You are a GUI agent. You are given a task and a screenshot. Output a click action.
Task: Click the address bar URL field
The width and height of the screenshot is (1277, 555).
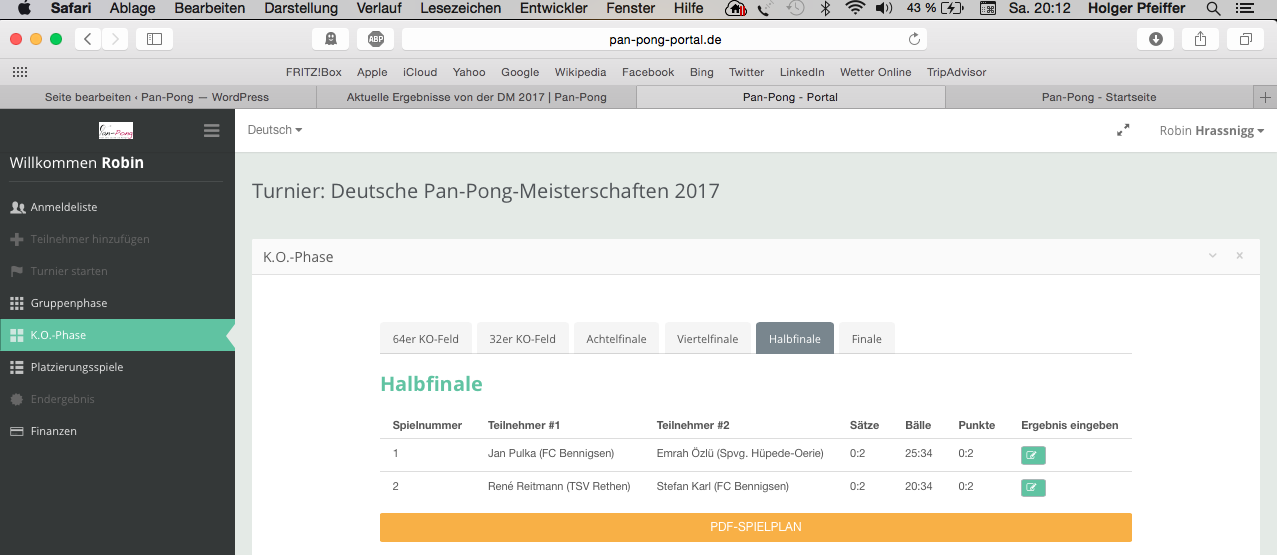pos(664,40)
